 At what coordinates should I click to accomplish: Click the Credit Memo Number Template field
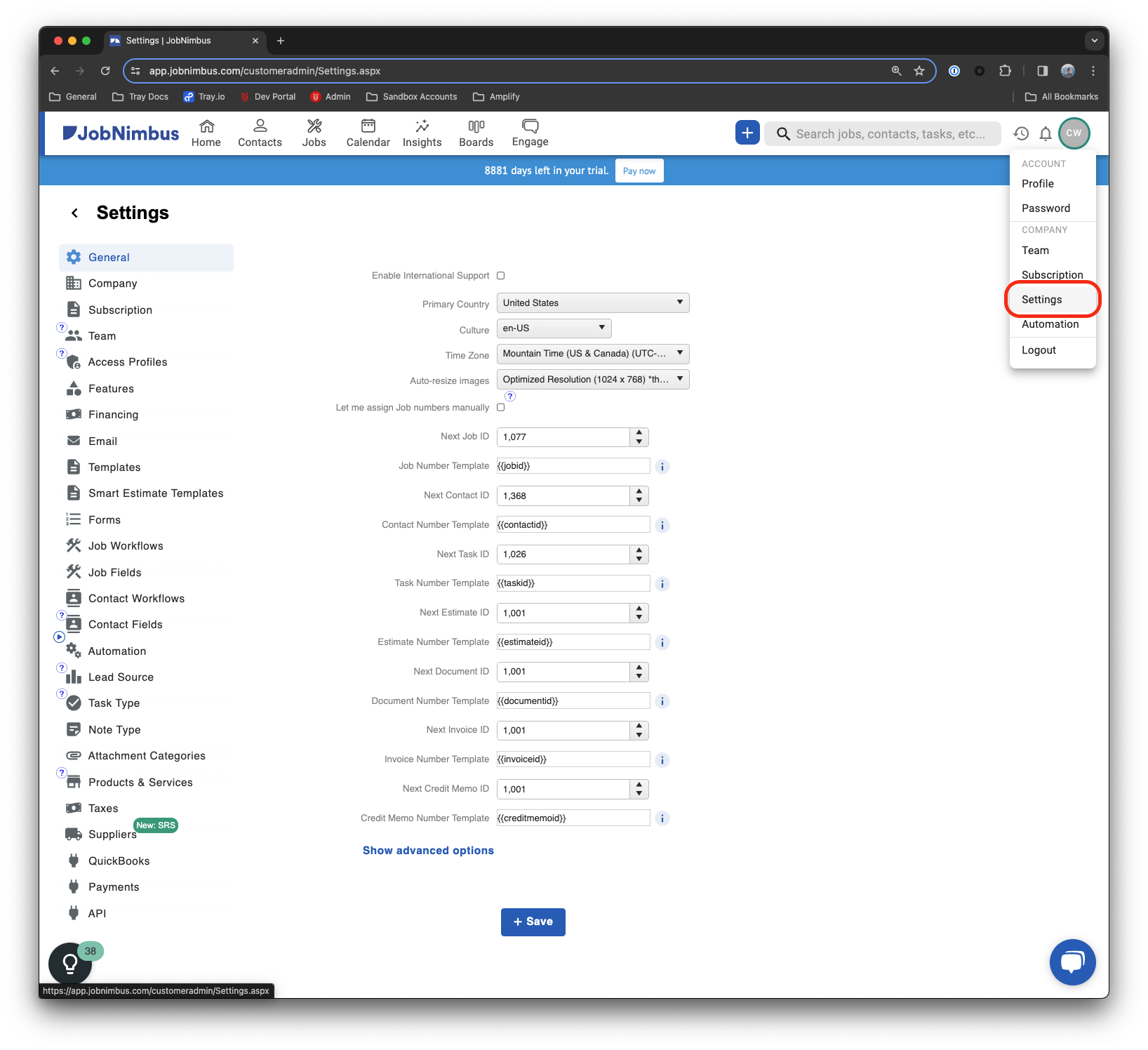pyautogui.click(x=573, y=818)
